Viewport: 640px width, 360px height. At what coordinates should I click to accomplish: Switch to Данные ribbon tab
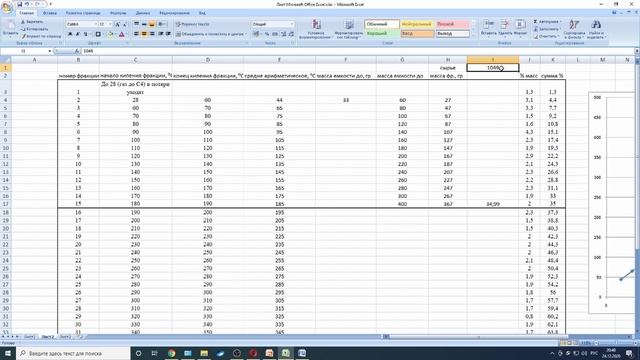pyautogui.click(x=143, y=13)
